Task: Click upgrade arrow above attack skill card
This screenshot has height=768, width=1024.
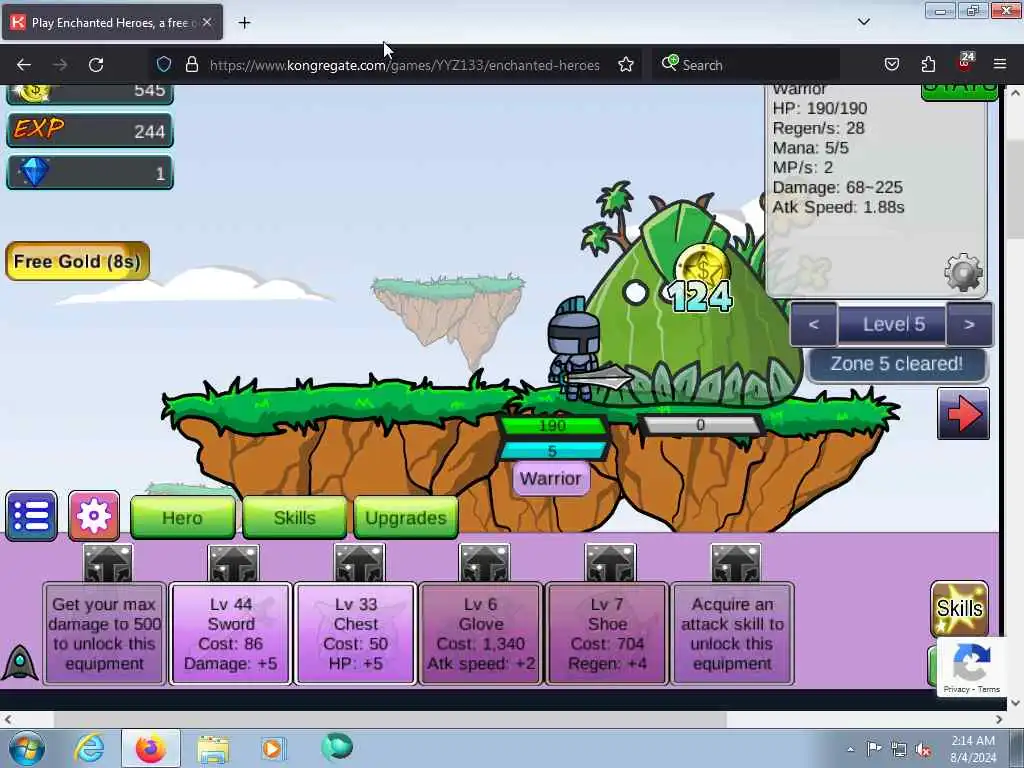Action: [x=735, y=562]
